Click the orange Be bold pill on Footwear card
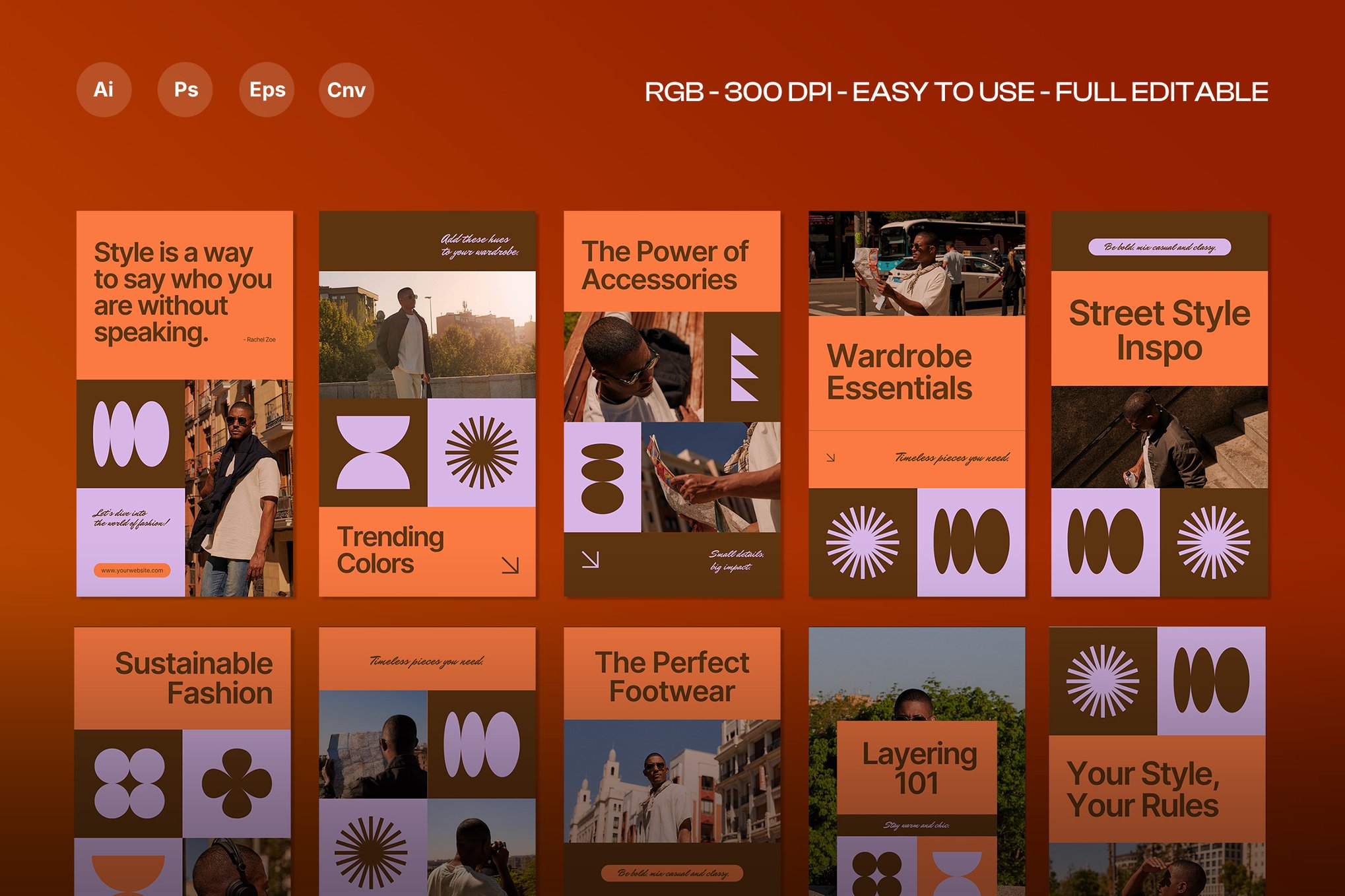The height and width of the screenshot is (896, 1345). point(672,873)
